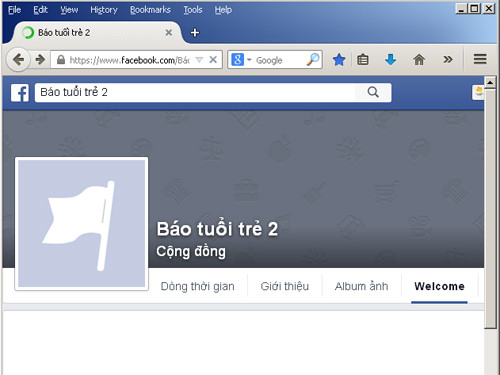Click the page title Báo tuổi trẻ 2
This screenshot has height=375, width=500.
pyautogui.click(x=217, y=229)
